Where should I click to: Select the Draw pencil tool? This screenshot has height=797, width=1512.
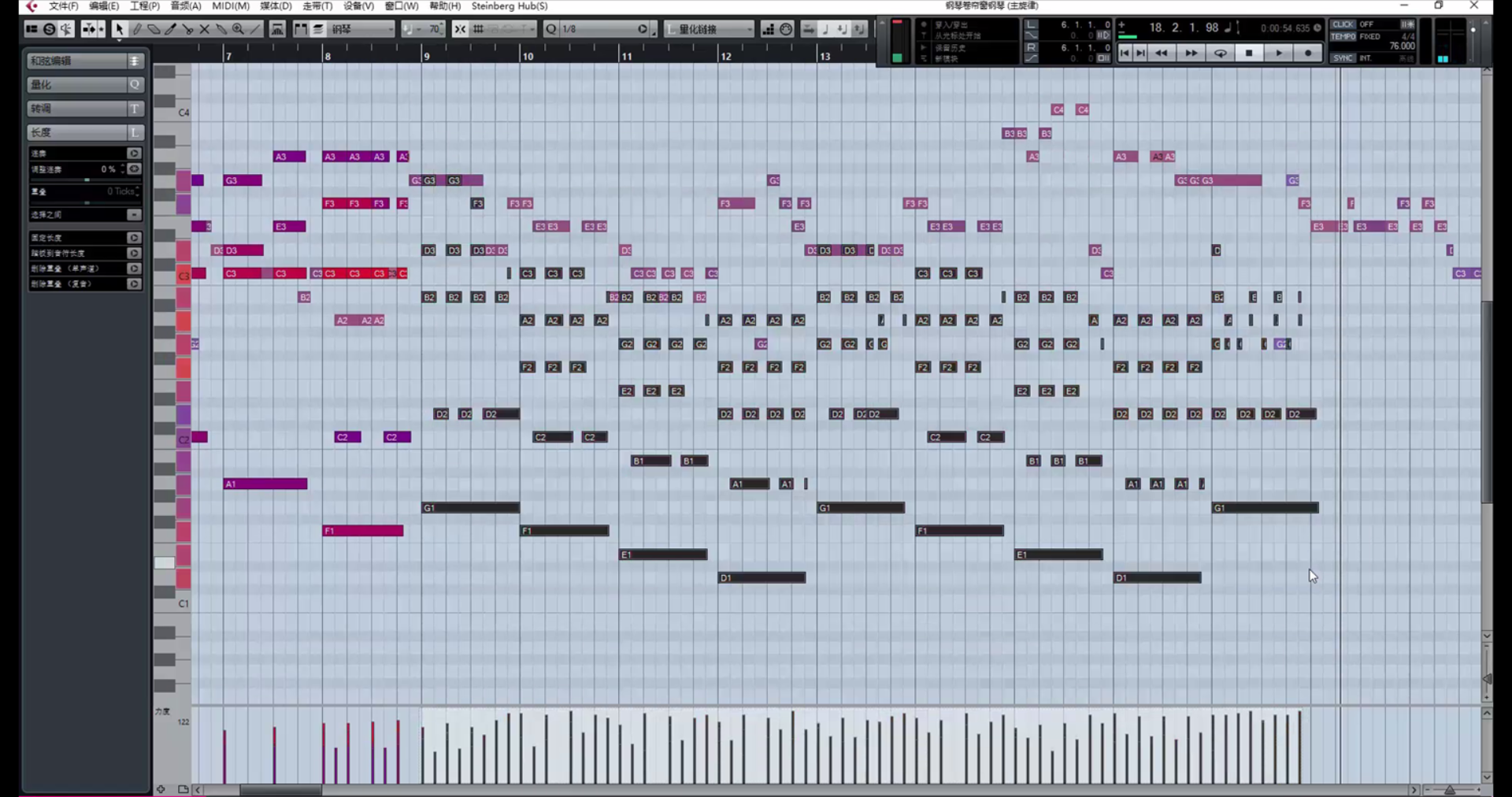[136, 29]
